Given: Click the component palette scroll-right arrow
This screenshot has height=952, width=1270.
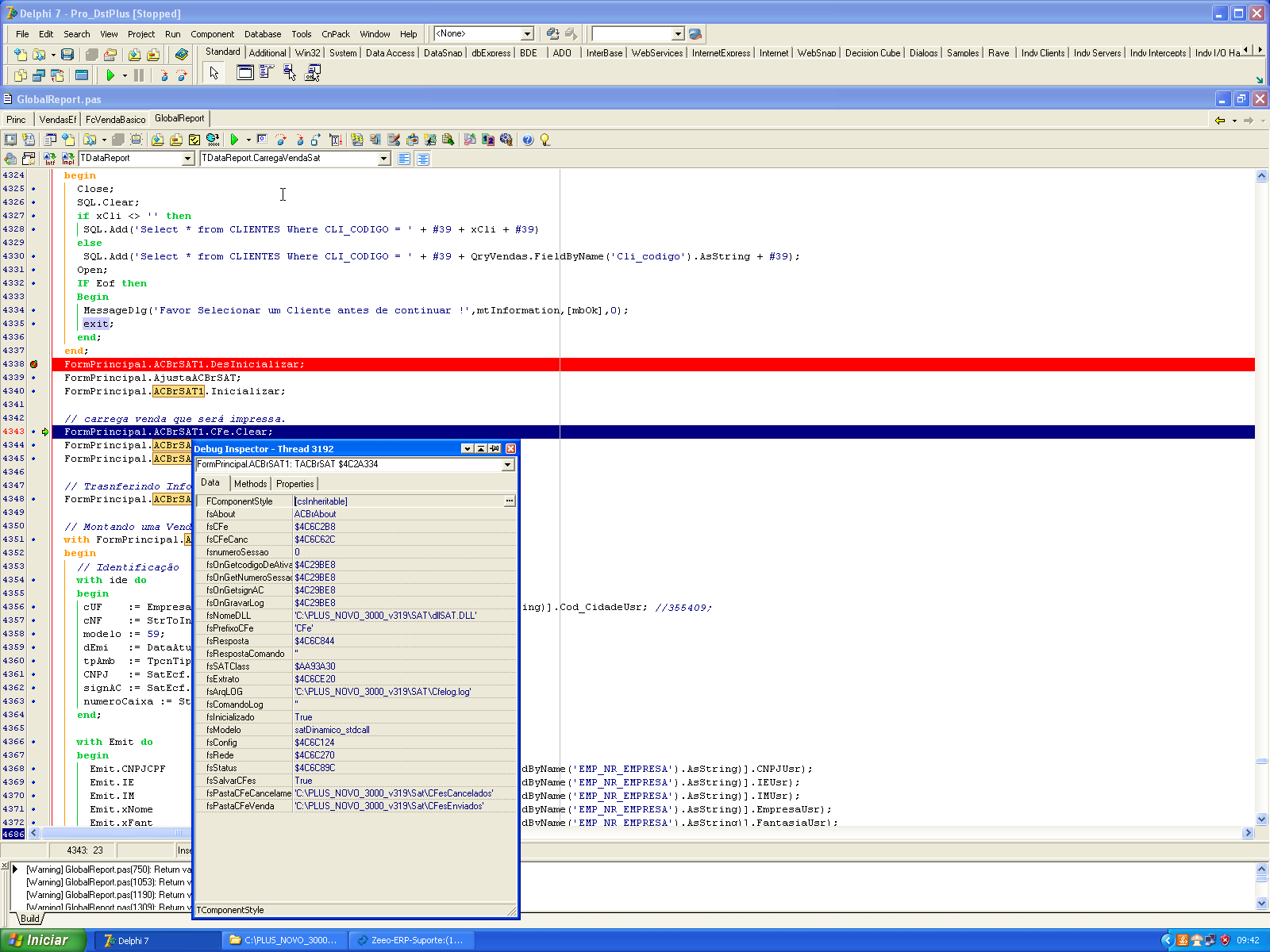Looking at the screenshot, I should click(1260, 50).
